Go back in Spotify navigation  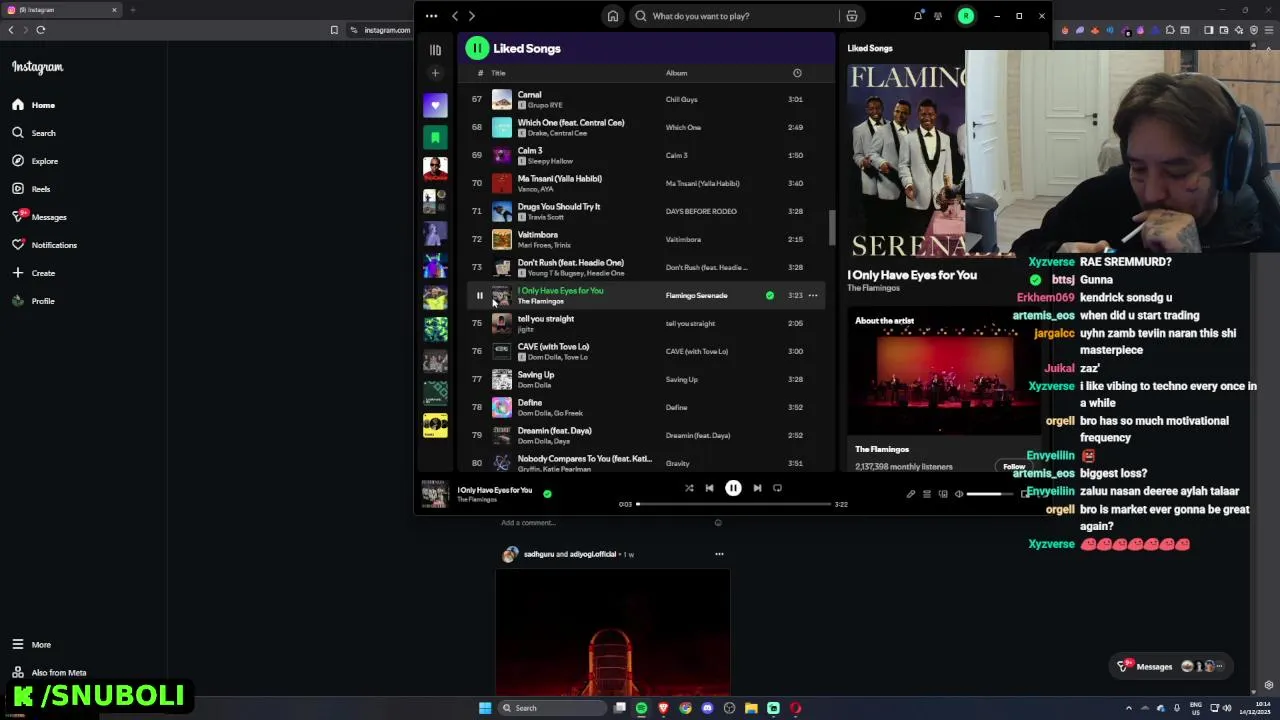tap(455, 16)
